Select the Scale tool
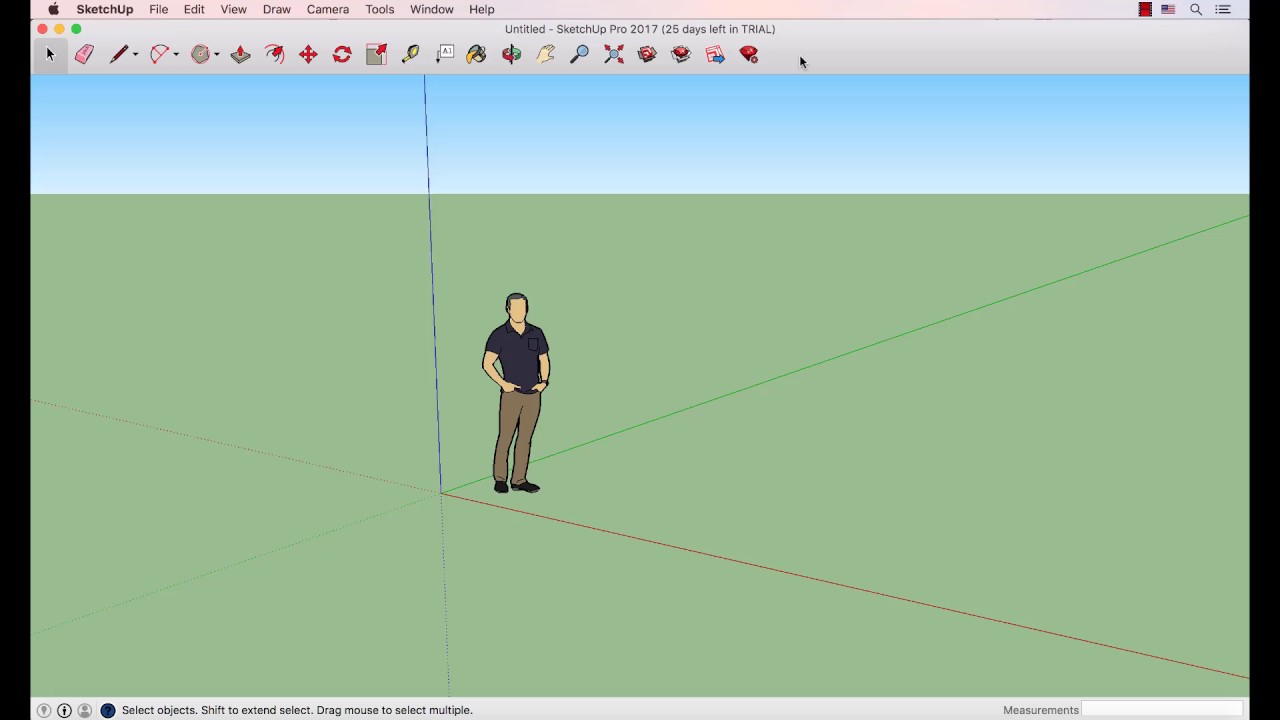This screenshot has width=1280, height=720. point(376,55)
